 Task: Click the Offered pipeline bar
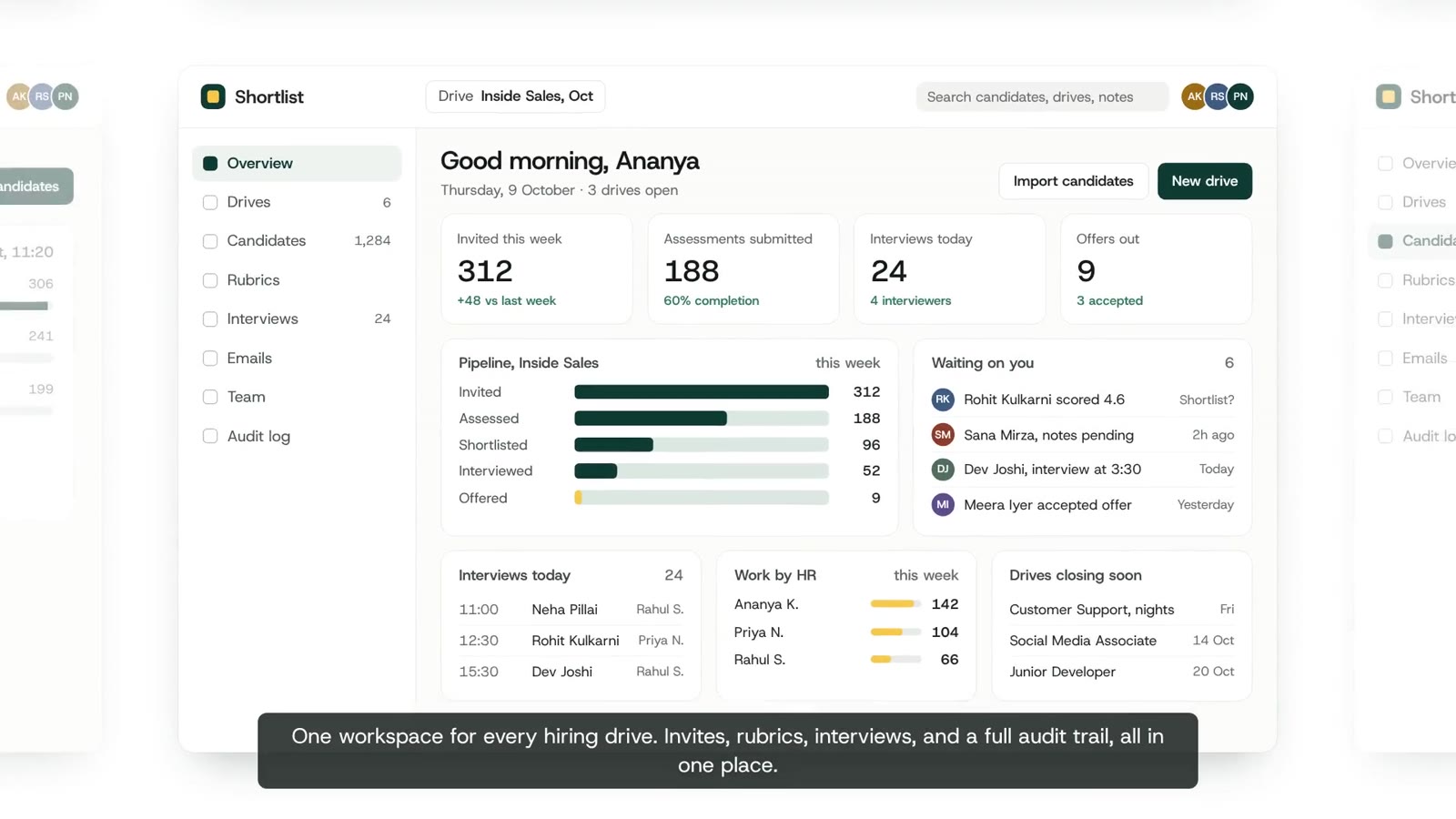point(702,498)
